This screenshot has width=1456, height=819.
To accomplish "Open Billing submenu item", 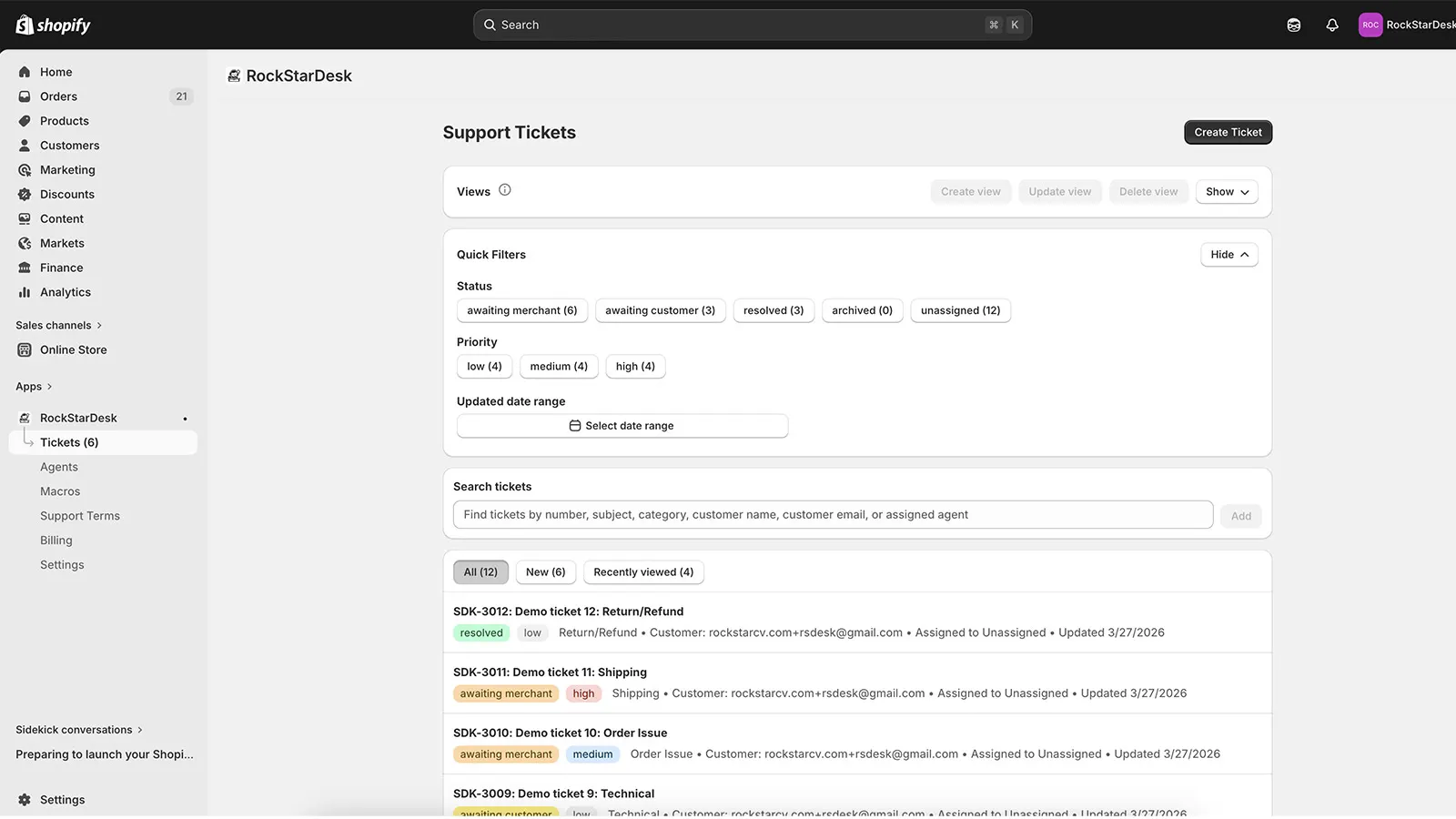I will click(56, 541).
